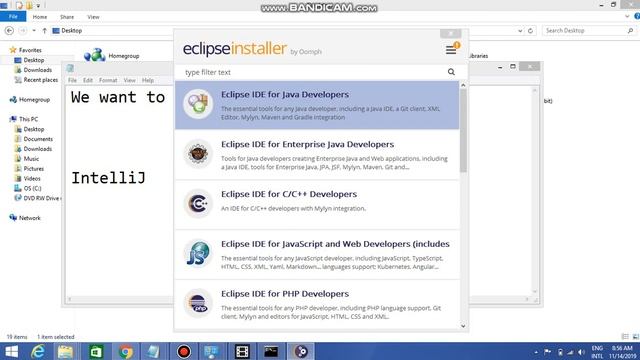The height and width of the screenshot is (360, 640).
Task: Open the Notepad File menu
Action: pyautogui.click(x=72, y=80)
